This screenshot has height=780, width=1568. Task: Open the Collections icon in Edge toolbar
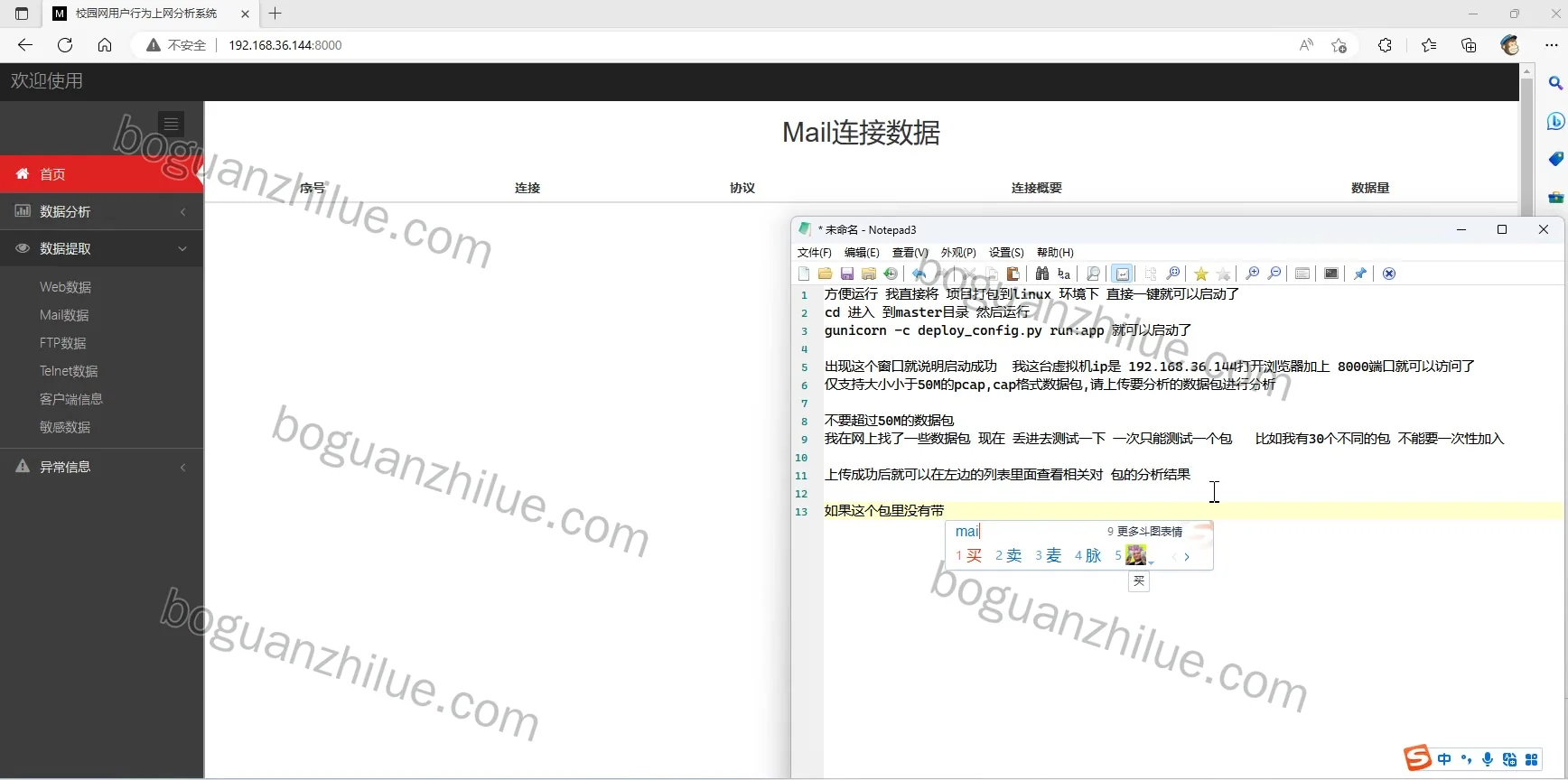click(x=1469, y=45)
